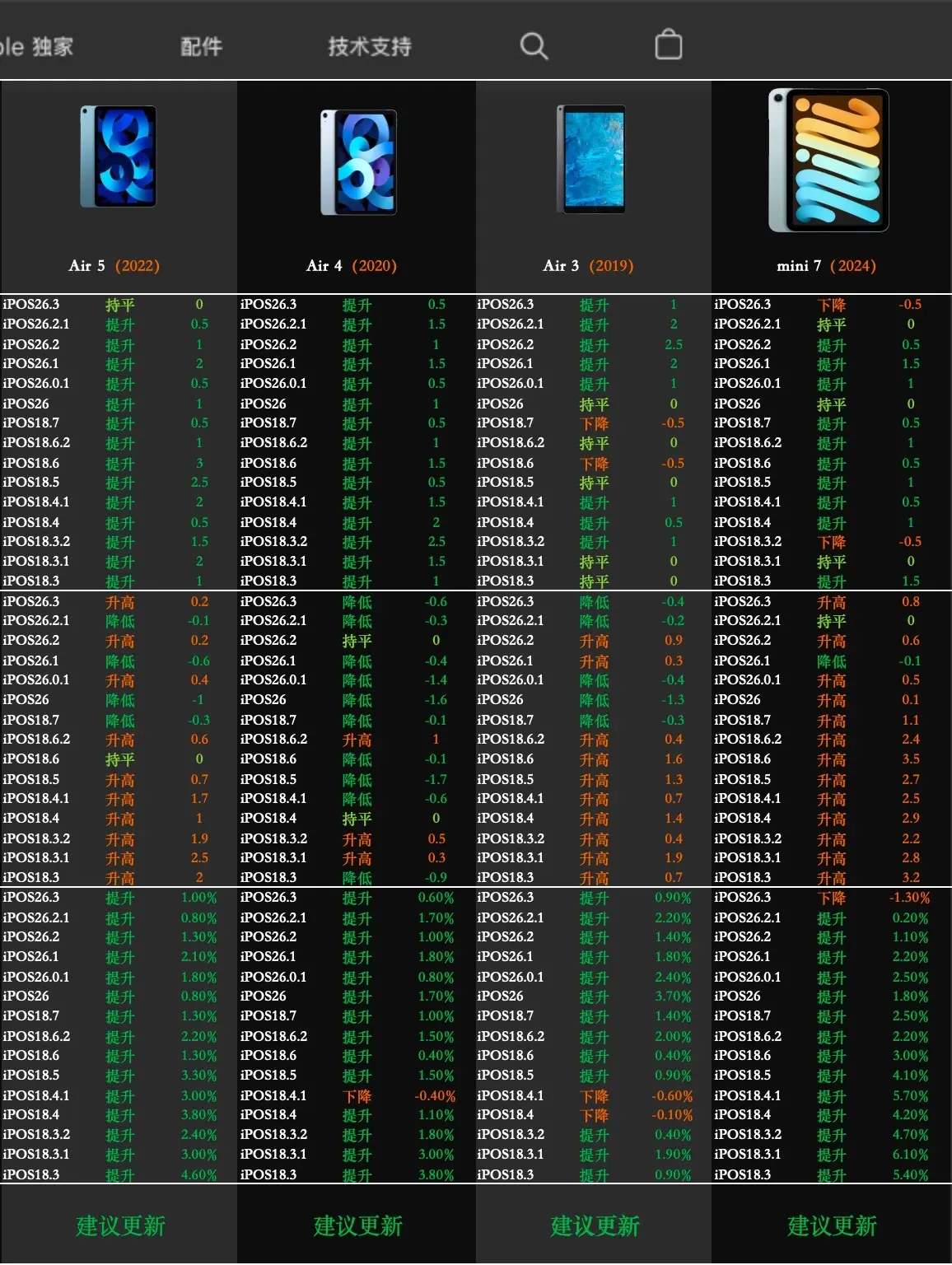This screenshot has width=952, height=1265.
Task: Select the 3 score for Air 5 iPOS18.6
Action: 199,463
